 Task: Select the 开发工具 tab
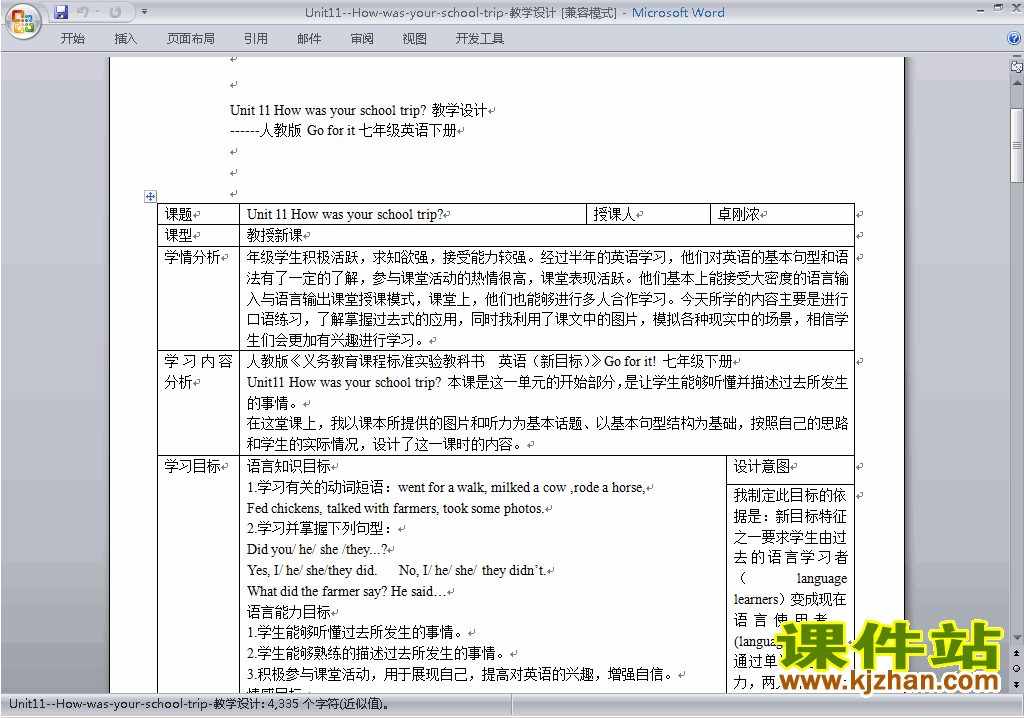coord(480,39)
